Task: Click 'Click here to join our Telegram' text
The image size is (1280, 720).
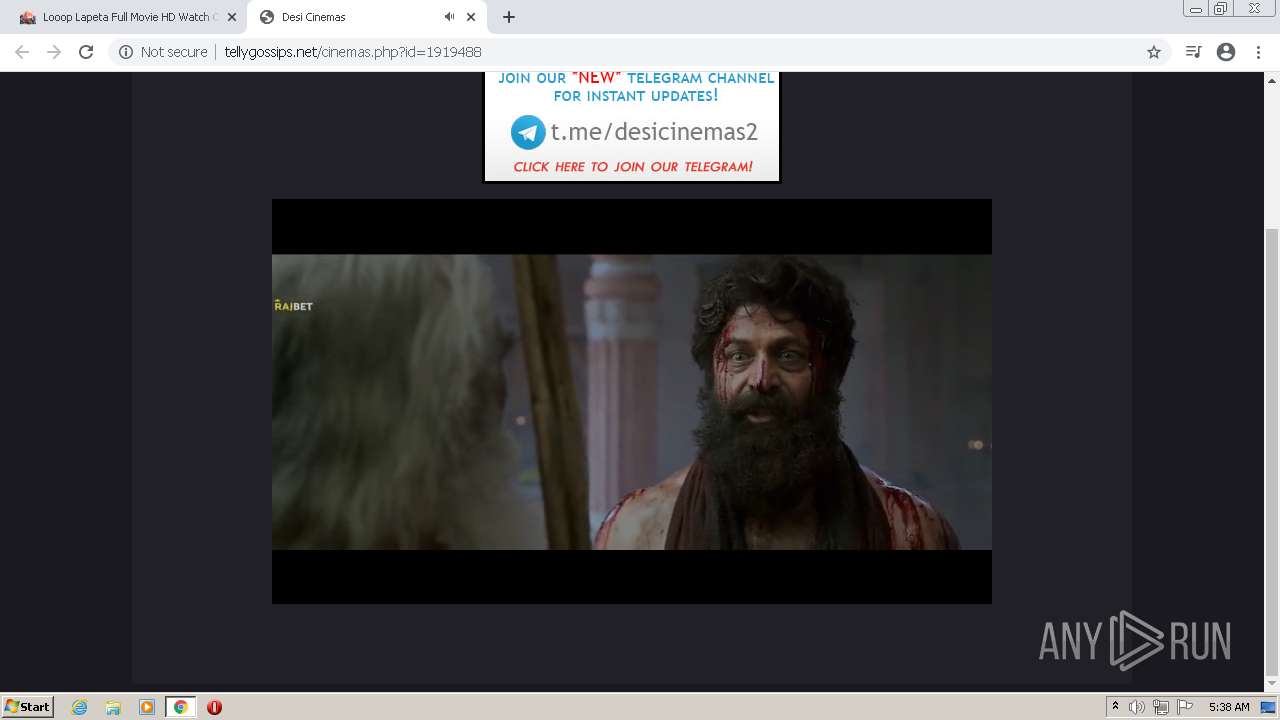Action: click(633, 167)
